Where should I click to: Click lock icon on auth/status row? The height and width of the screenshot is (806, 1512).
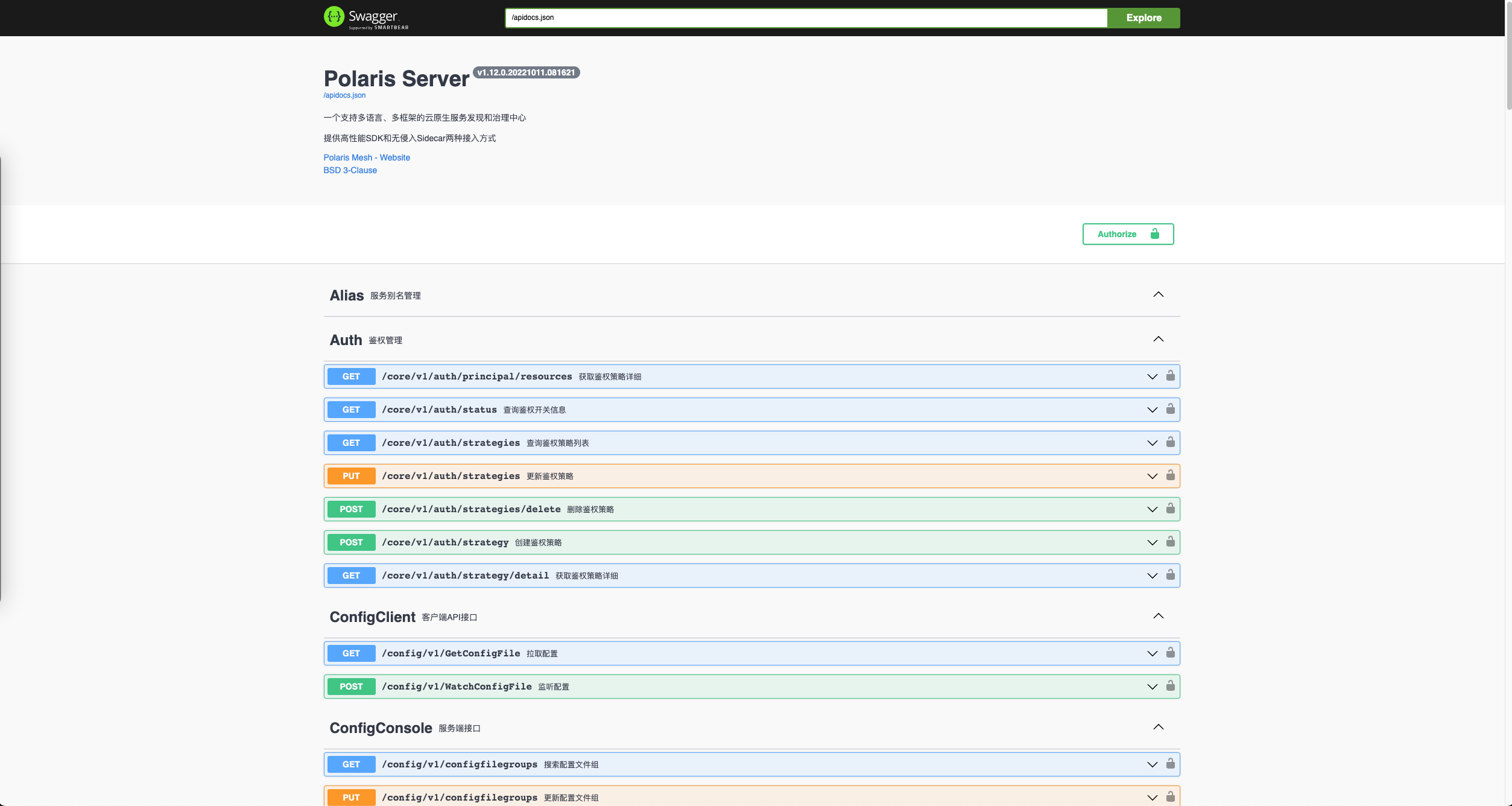[1170, 409]
